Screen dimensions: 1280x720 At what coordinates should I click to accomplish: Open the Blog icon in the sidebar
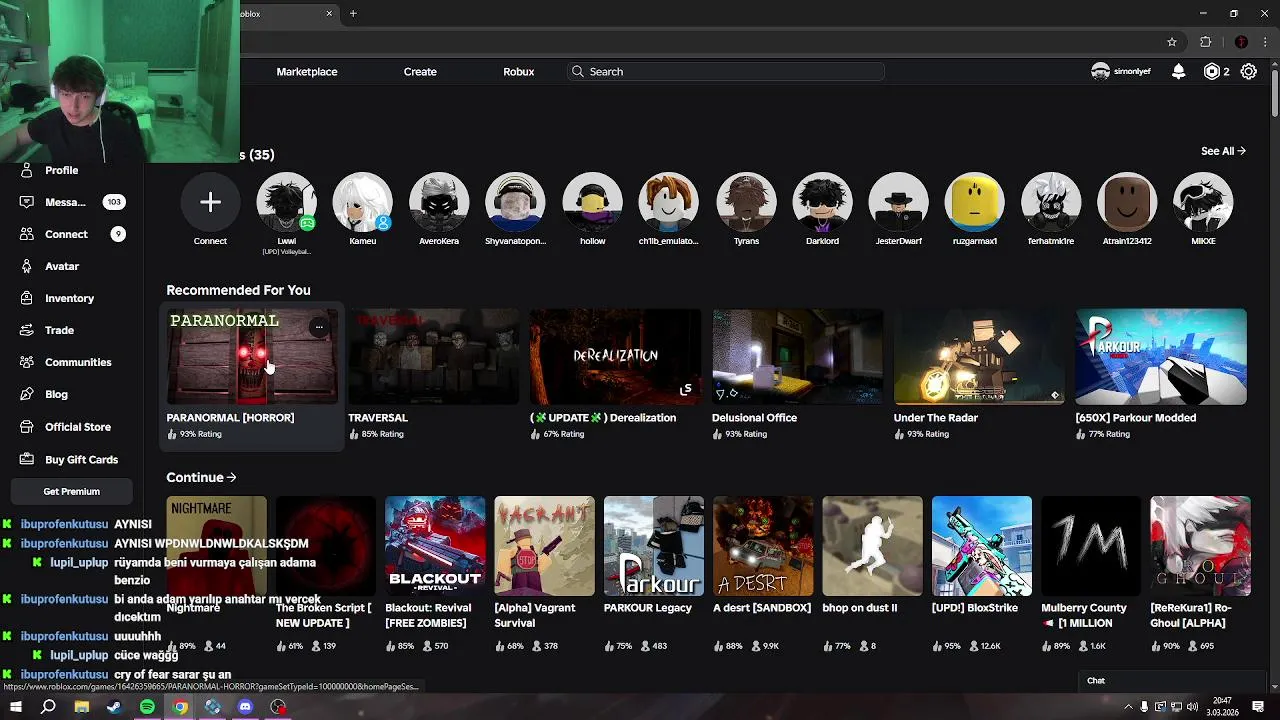point(27,394)
